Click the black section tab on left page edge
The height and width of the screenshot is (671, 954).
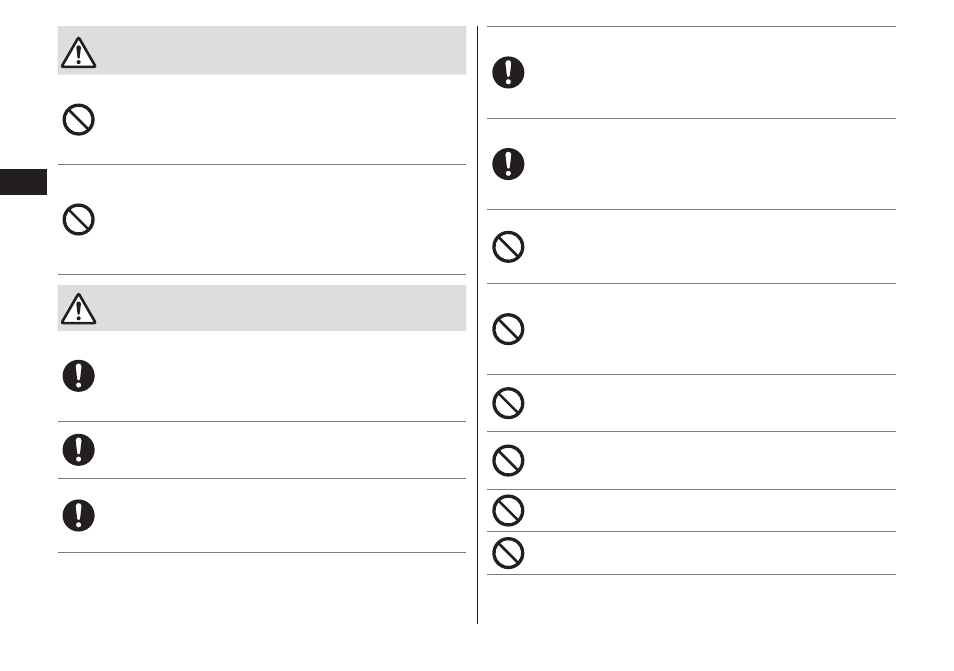tap(23, 182)
